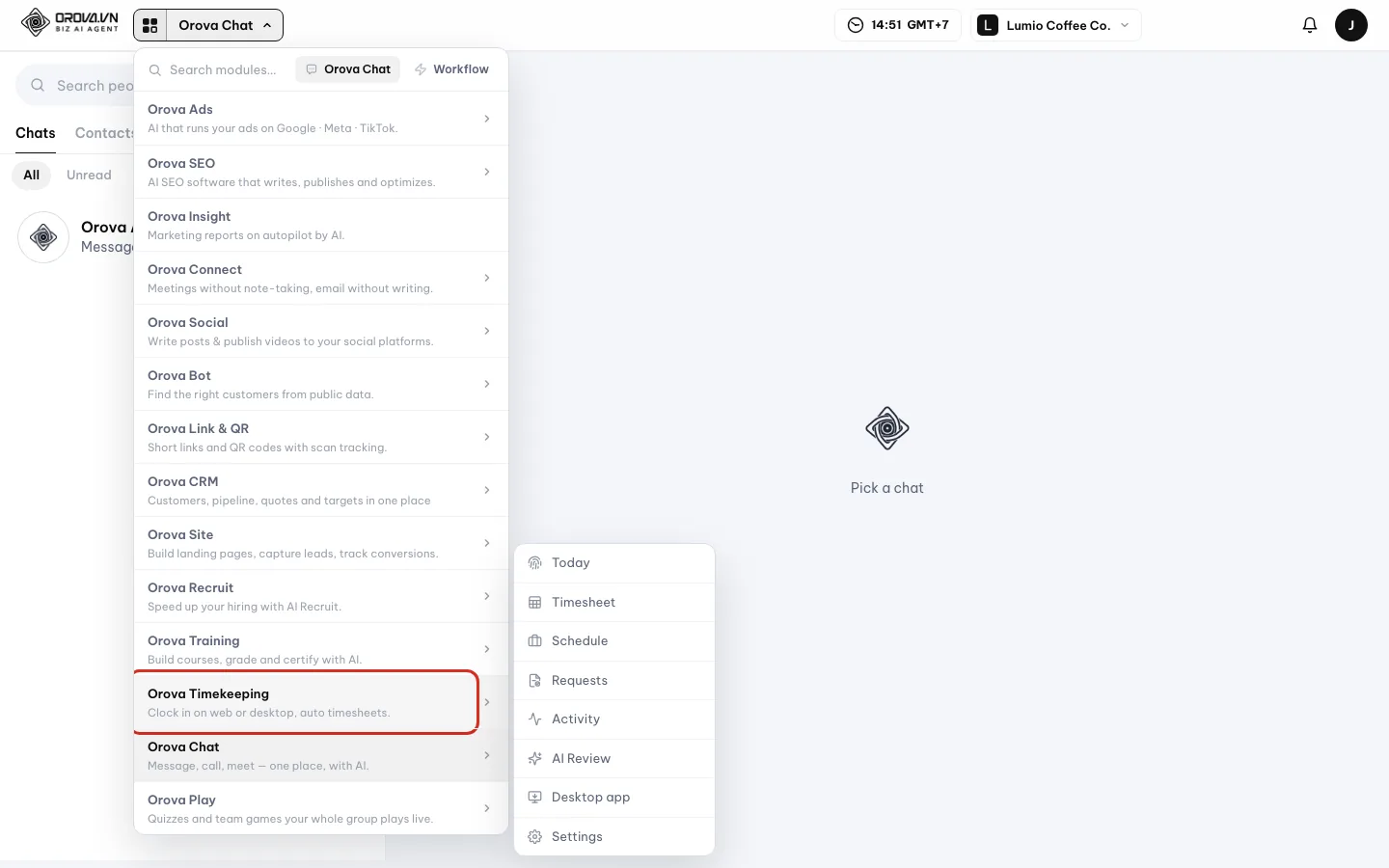
Task: Open the Orova Bot module
Action: pyautogui.click(x=321, y=384)
